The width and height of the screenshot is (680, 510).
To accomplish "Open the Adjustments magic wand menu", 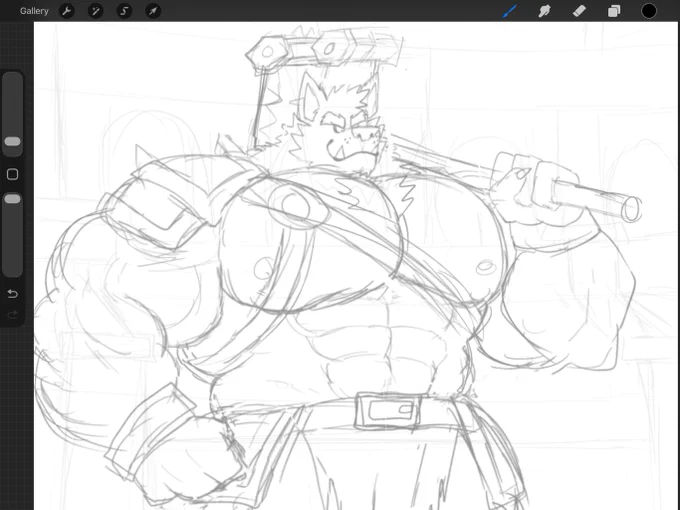I will pos(95,11).
